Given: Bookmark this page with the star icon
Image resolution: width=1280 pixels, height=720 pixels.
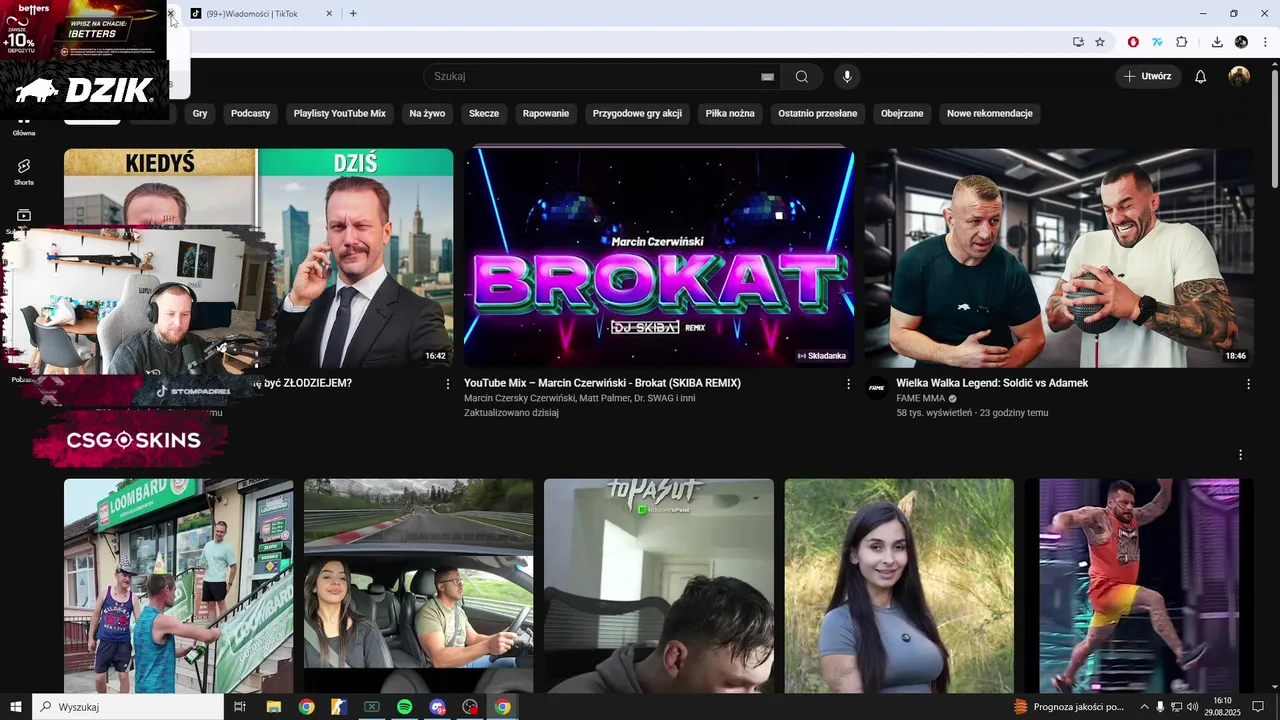Looking at the screenshot, I should click(x=1100, y=42).
